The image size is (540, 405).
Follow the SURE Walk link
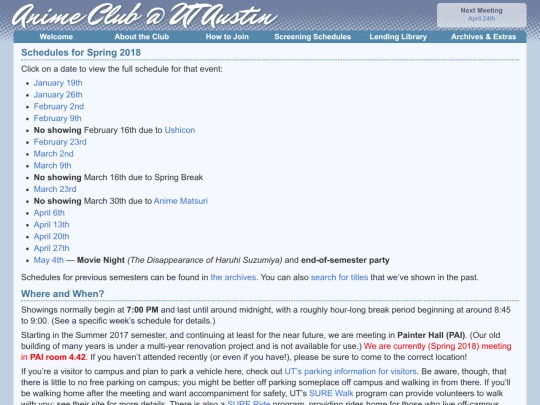[331, 393]
